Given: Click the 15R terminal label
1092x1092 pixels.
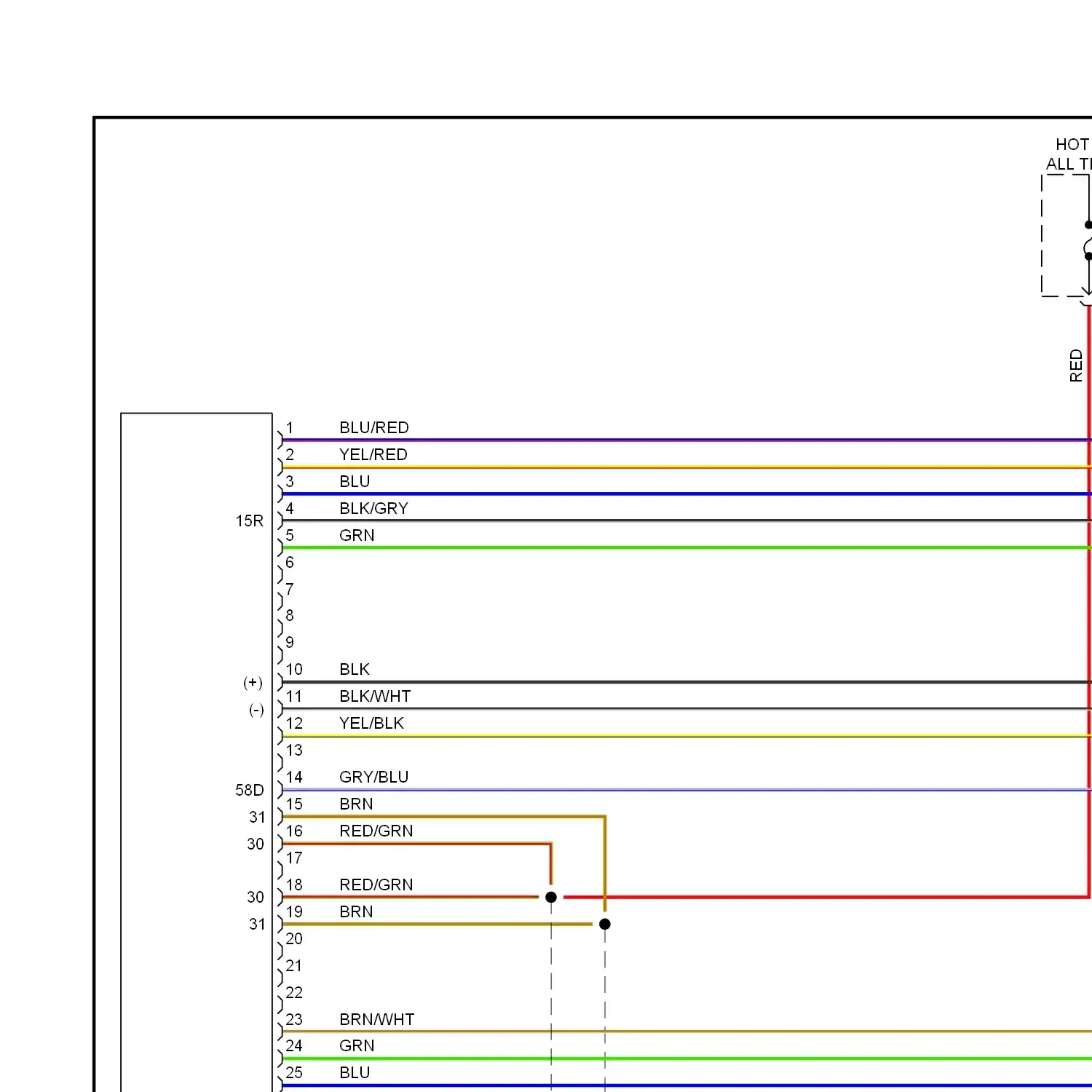Looking at the screenshot, I should click(250, 521).
